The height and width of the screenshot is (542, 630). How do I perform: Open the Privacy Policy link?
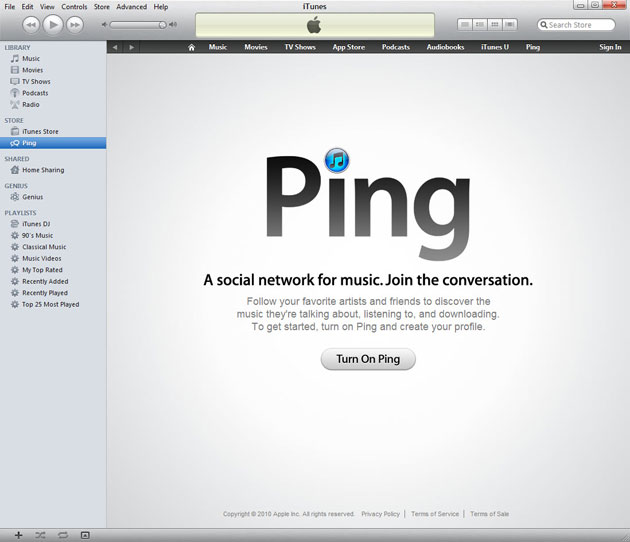(380, 514)
